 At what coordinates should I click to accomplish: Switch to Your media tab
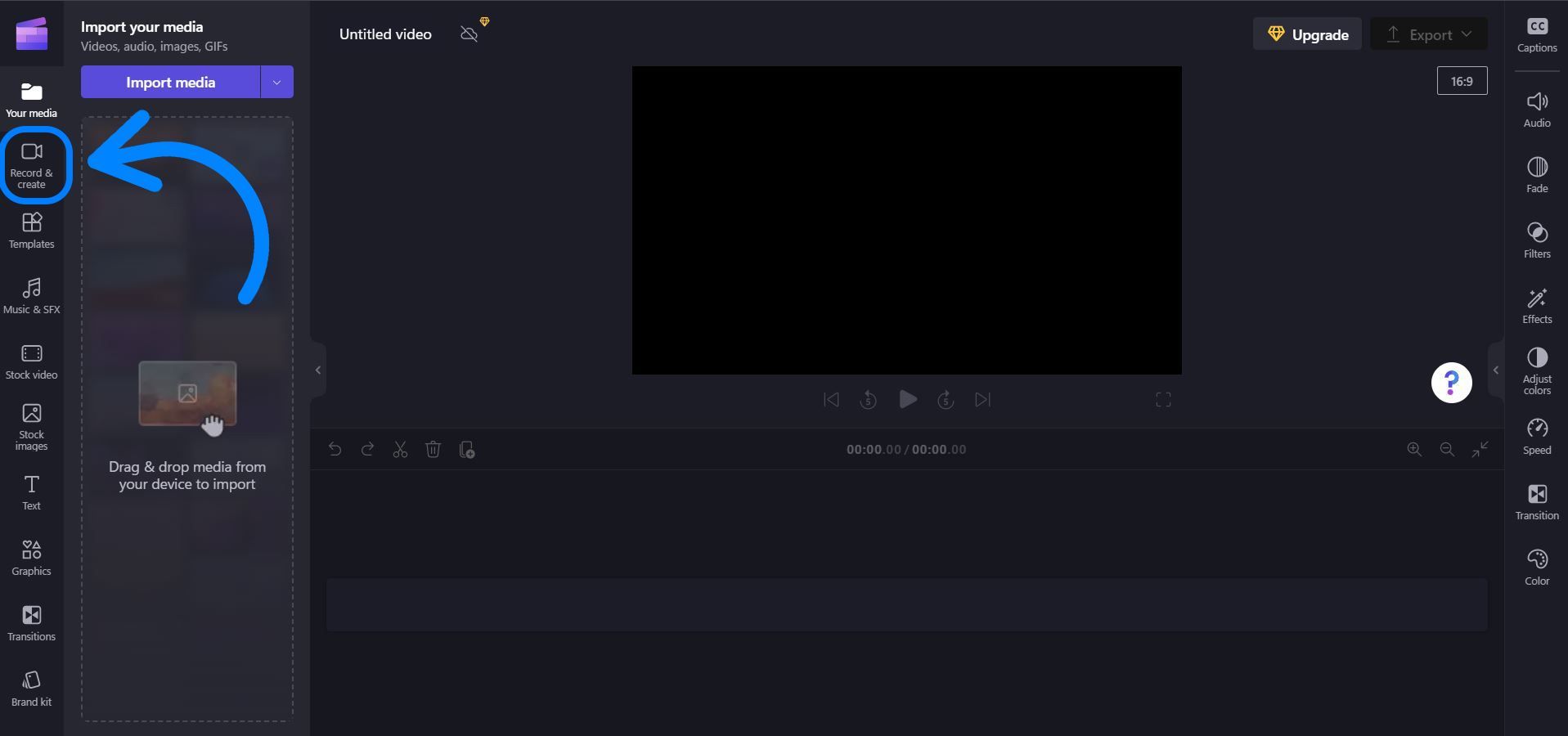click(32, 100)
